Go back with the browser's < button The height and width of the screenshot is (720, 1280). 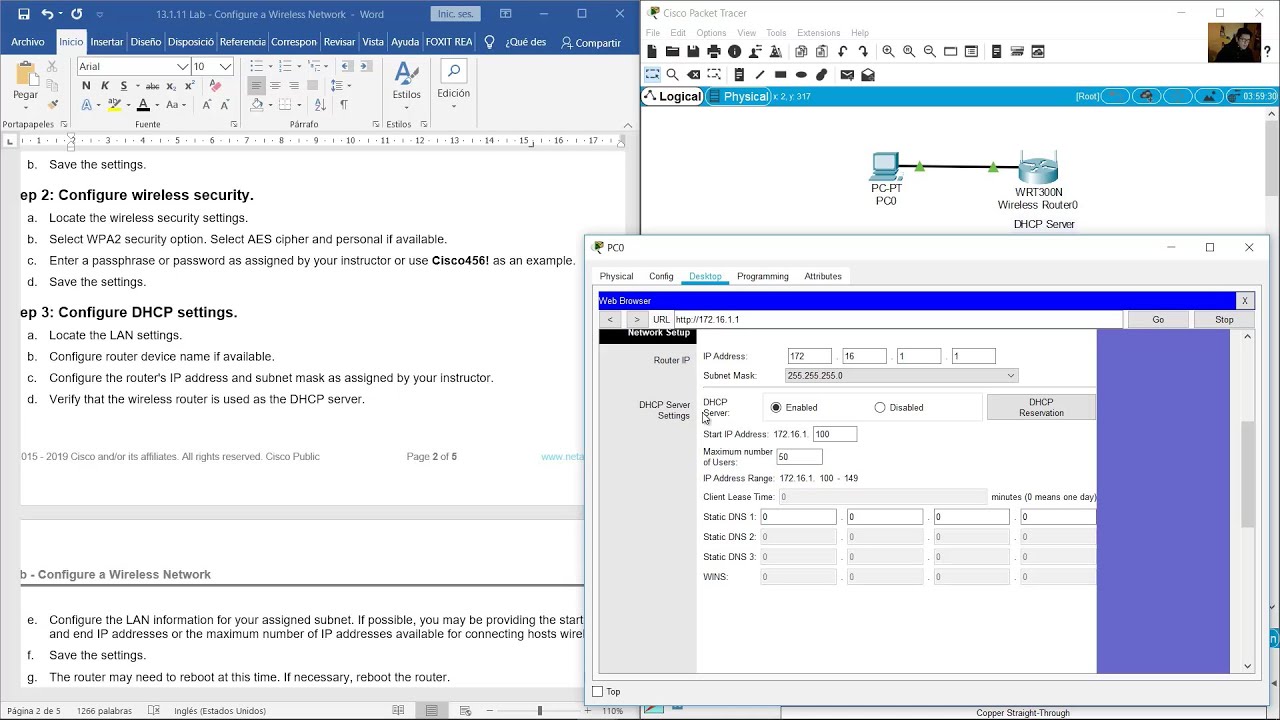pyautogui.click(x=610, y=319)
